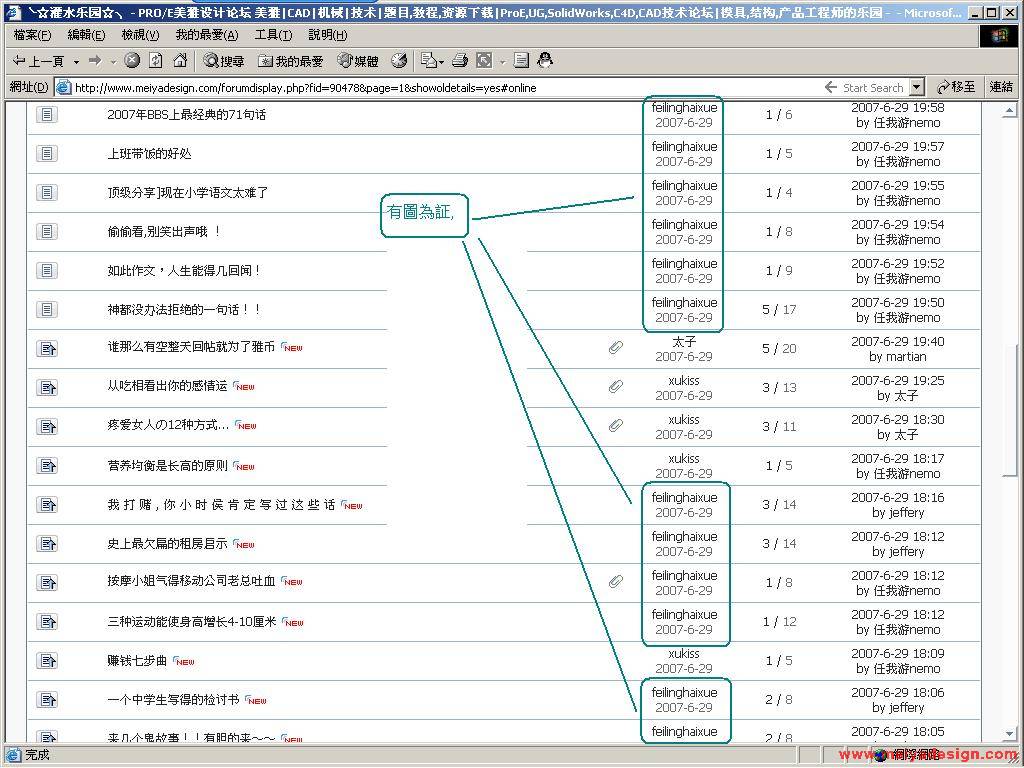Click the QQ penguin toolbar icon
Screen dimensions: 1024x768
pyautogui.click(x=545, y=61)
